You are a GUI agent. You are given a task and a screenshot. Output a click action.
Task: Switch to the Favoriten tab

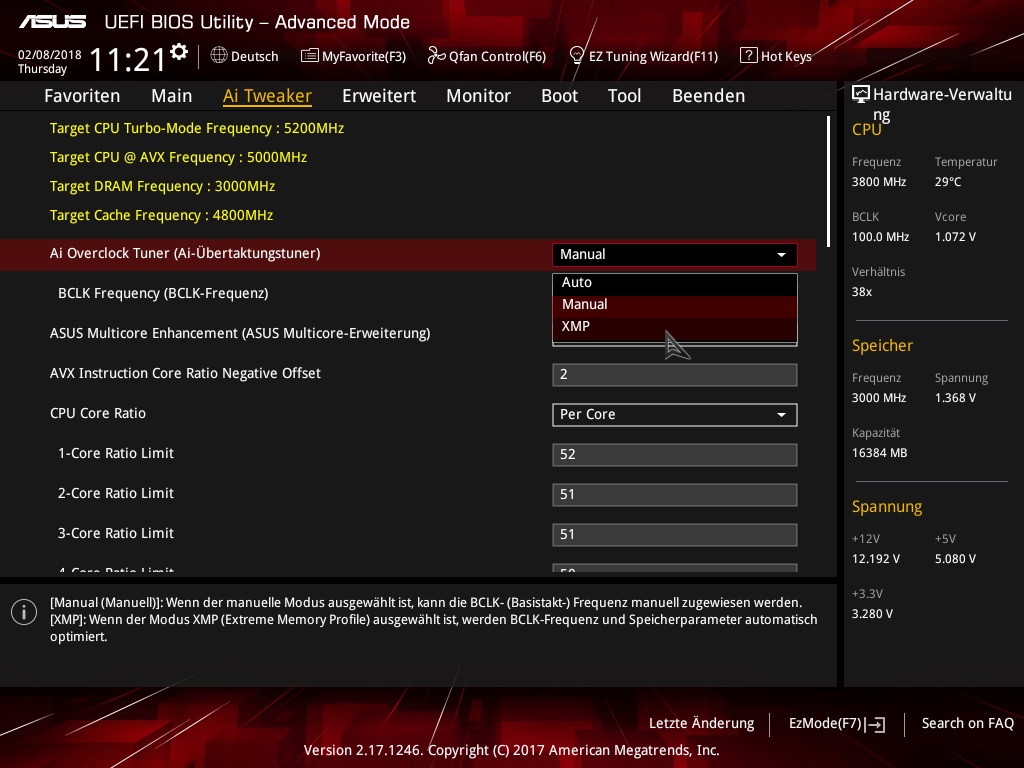click(x=82, y=96)
